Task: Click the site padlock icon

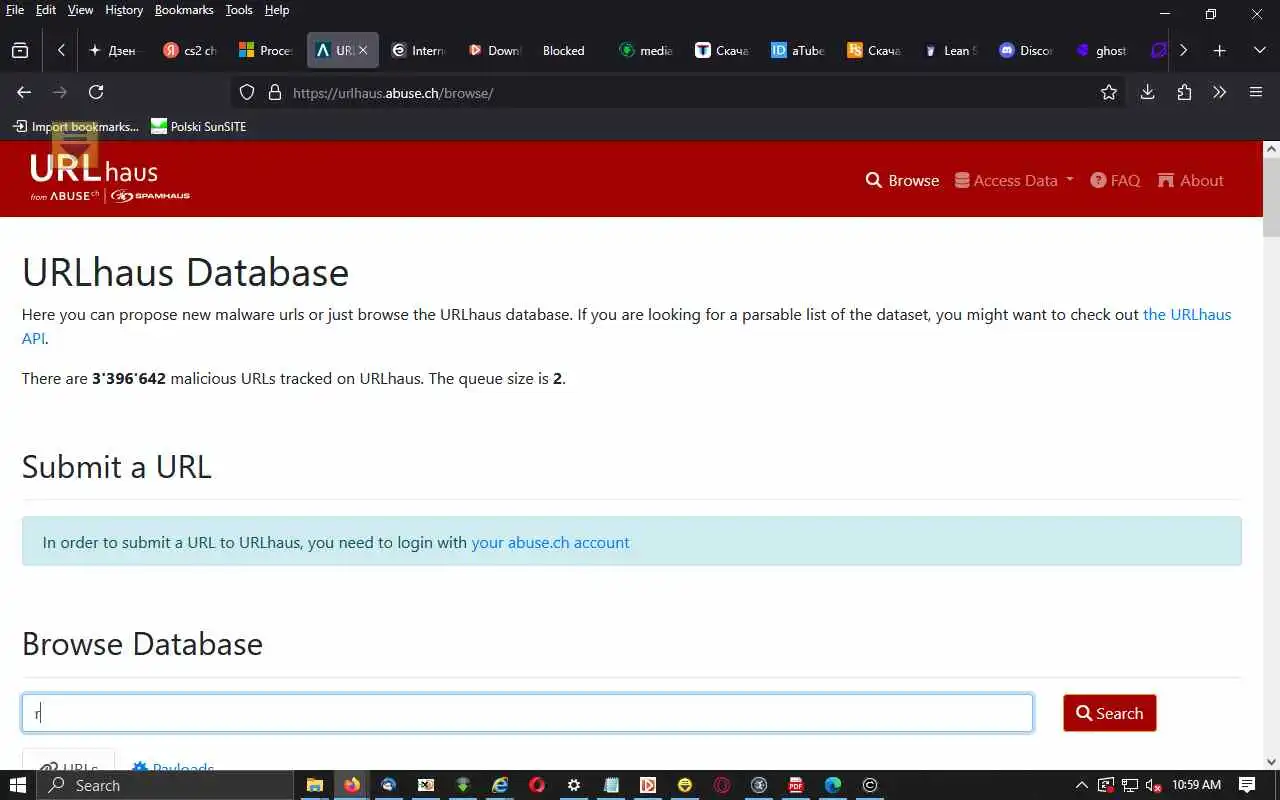Action: click(x=275, y=92)
